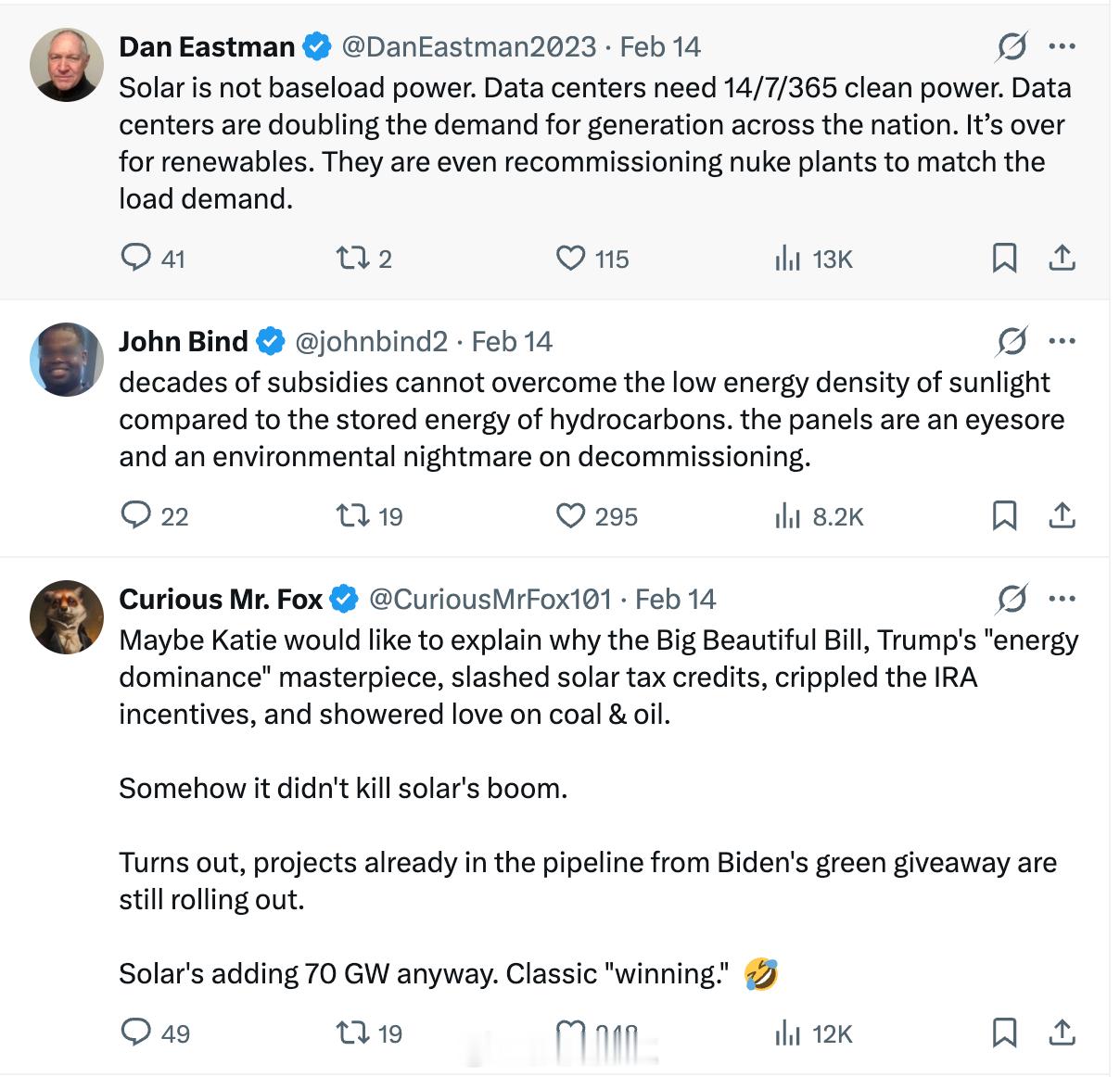Bookmark Dan Eastman's tweet
The image size is (1120, 1077).
tap(1004, 257)
